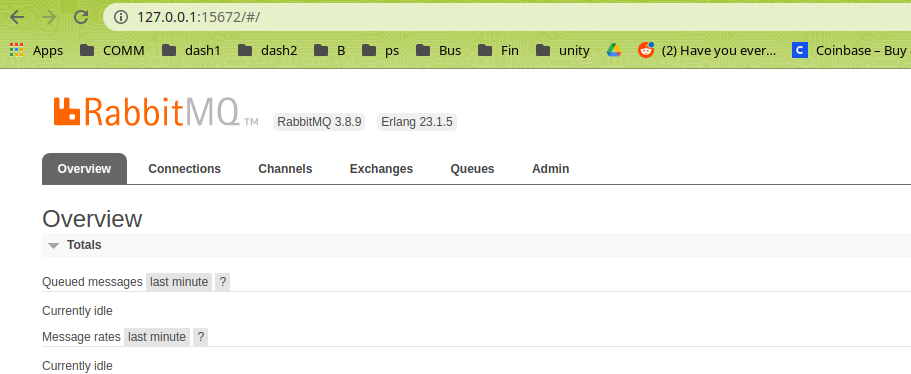Open the Apps grid icon
Viewport: 911px width, 374px height.
click(x=16, y=51)
